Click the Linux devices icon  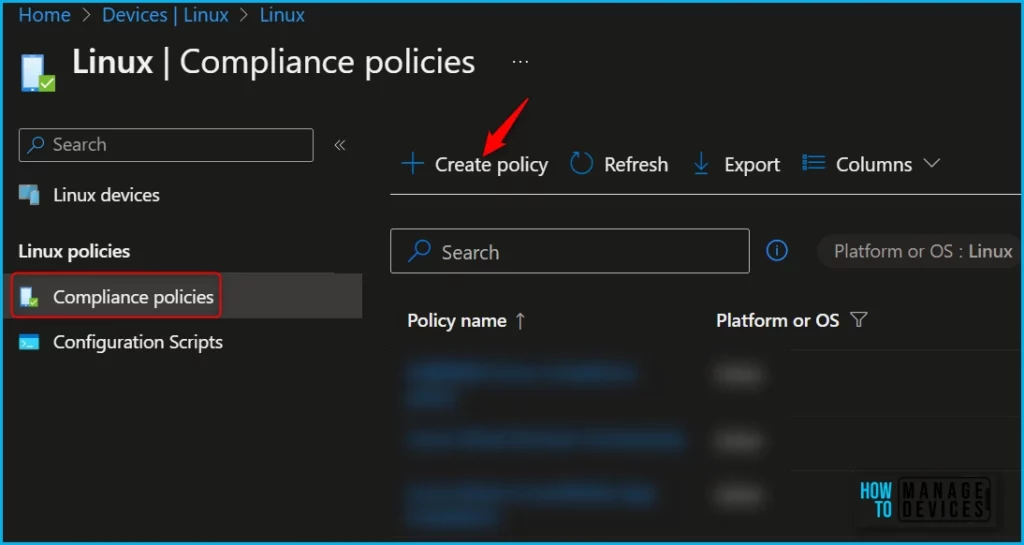pyautogui.click(x=29, y=195)
